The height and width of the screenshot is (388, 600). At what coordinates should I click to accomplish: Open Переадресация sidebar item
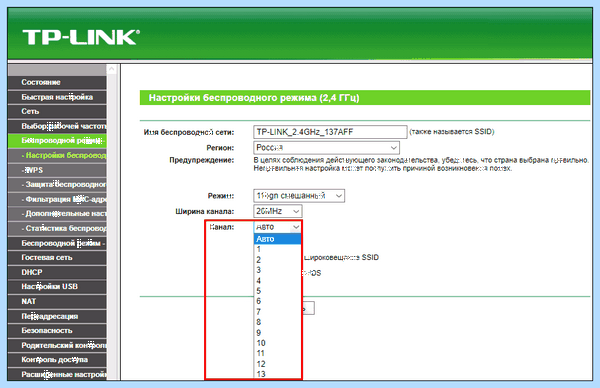point(57,316)
